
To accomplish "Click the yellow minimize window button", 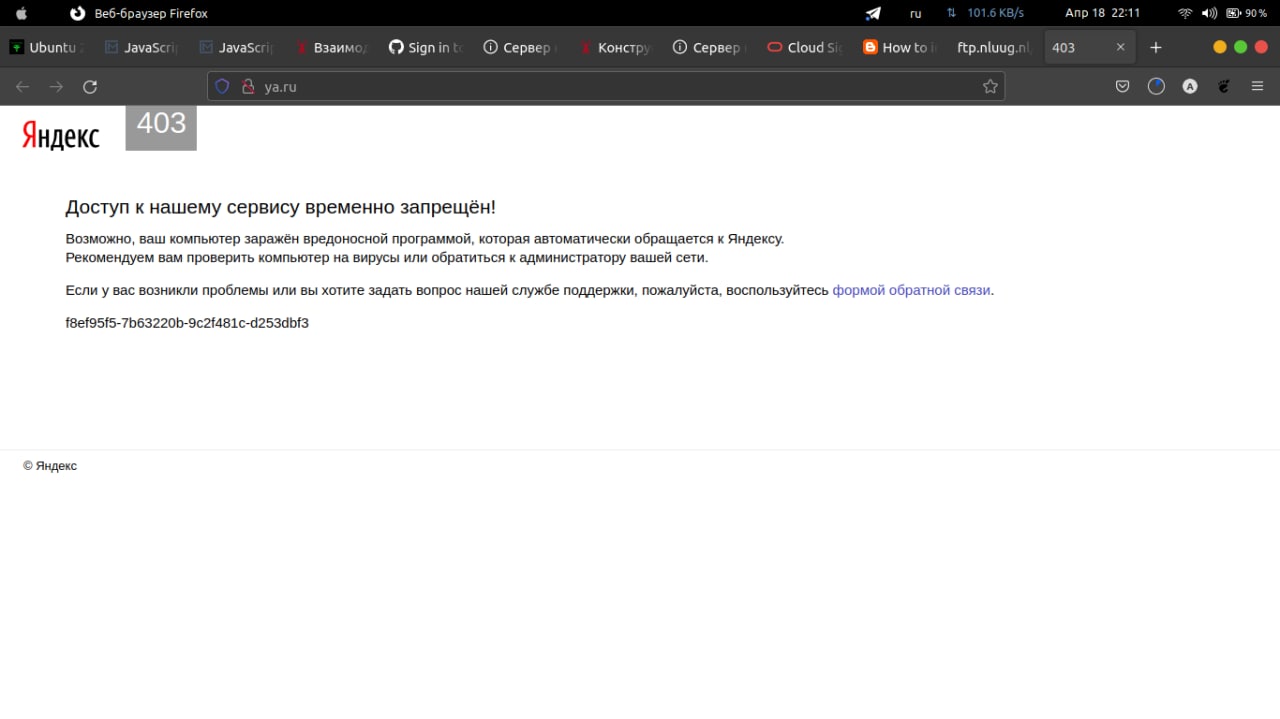I will [1220, 47].
